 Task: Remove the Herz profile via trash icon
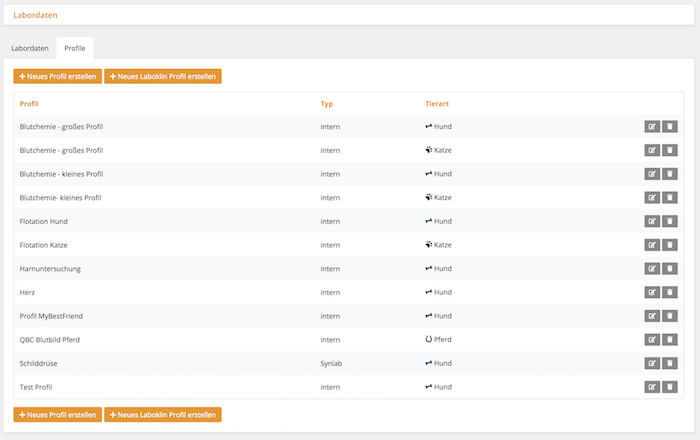pos(670,292)
